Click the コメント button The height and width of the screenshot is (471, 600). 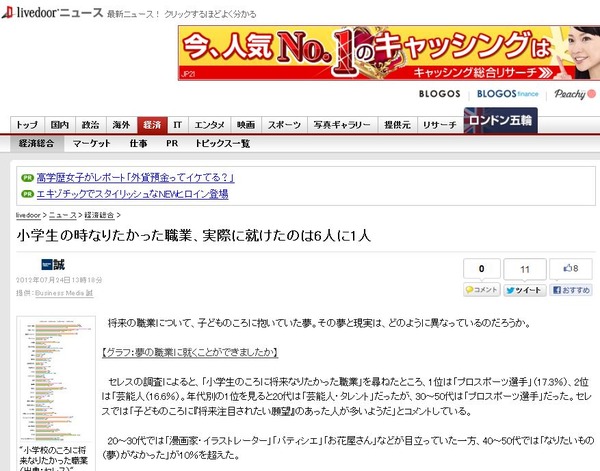tap(482, 290)
